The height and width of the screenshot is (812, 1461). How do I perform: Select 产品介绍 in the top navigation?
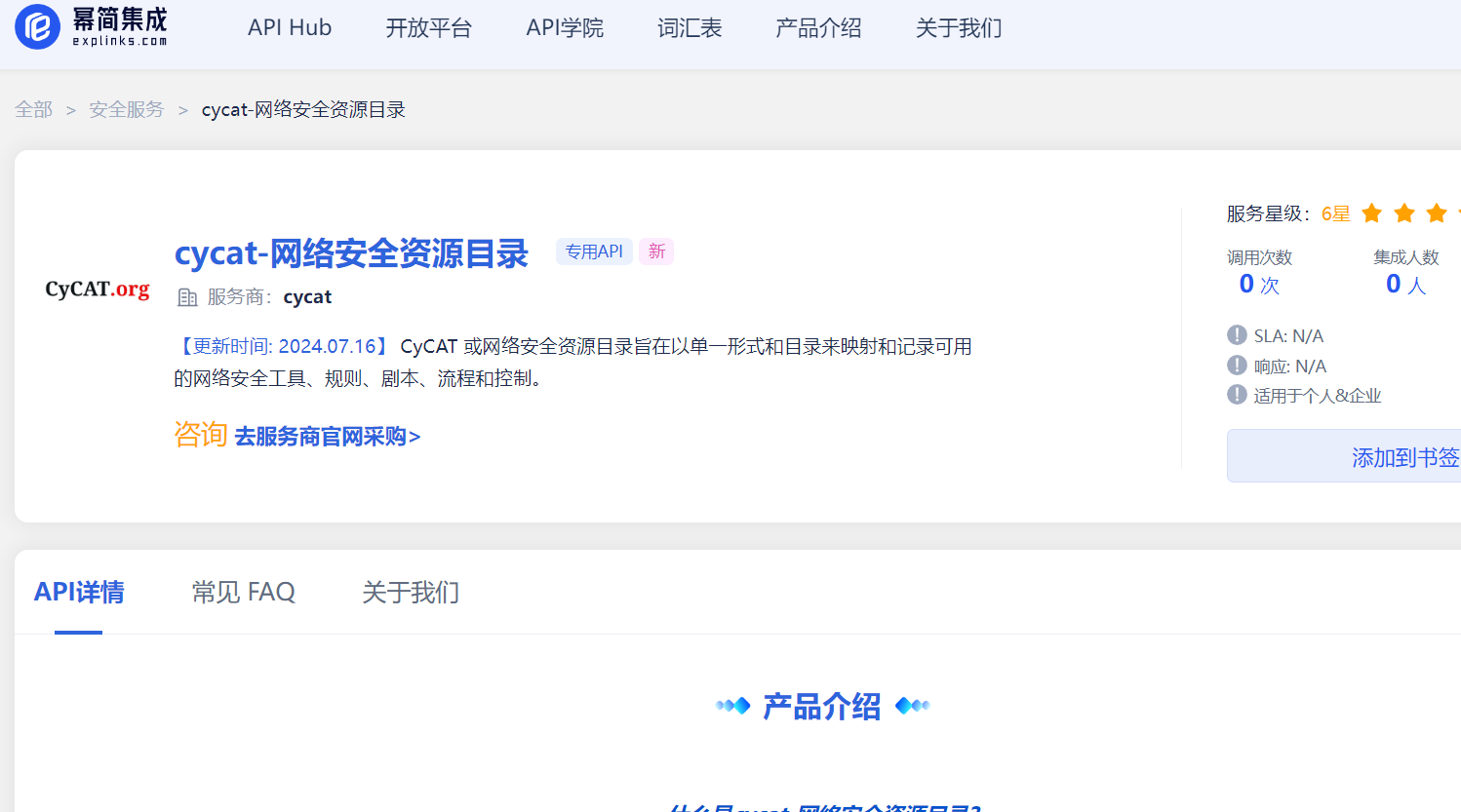coord(818,28)
